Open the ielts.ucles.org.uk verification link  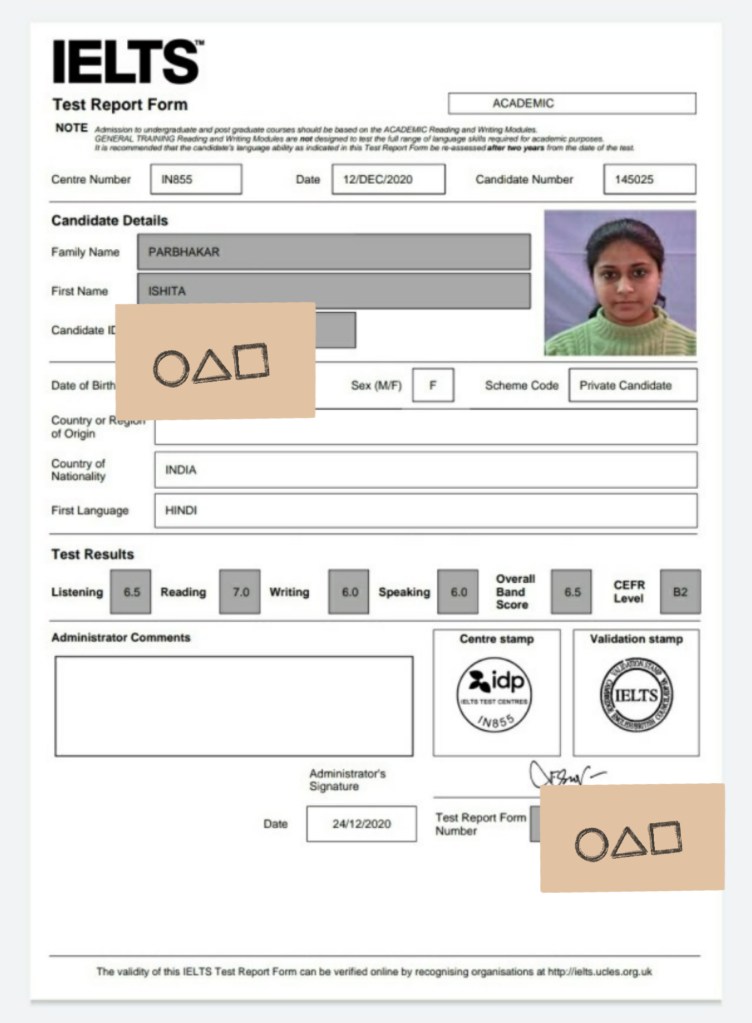pyautogui.click(x=596, y=971)
